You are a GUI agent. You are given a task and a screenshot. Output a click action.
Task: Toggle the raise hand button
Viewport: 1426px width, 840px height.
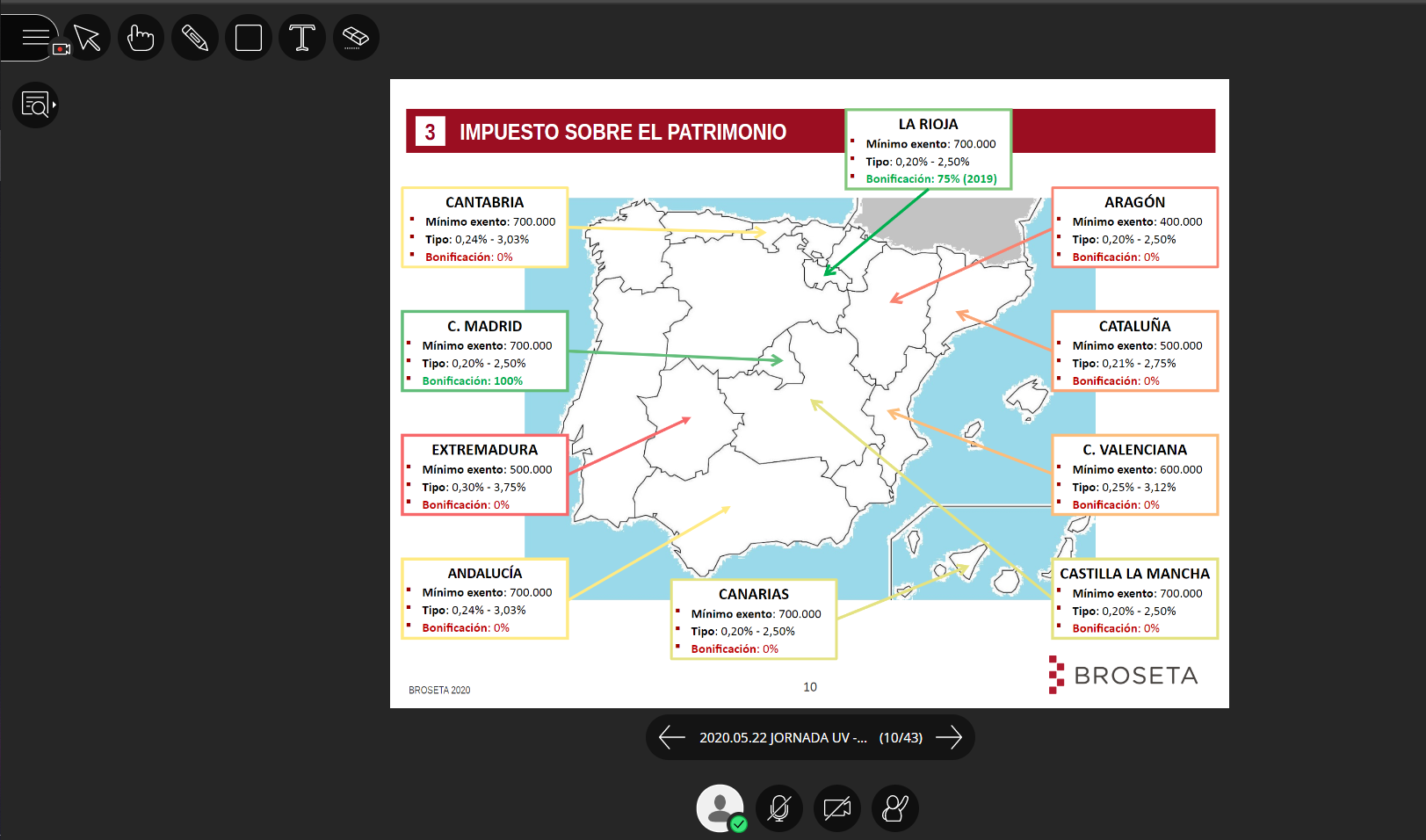click(895, 808)
